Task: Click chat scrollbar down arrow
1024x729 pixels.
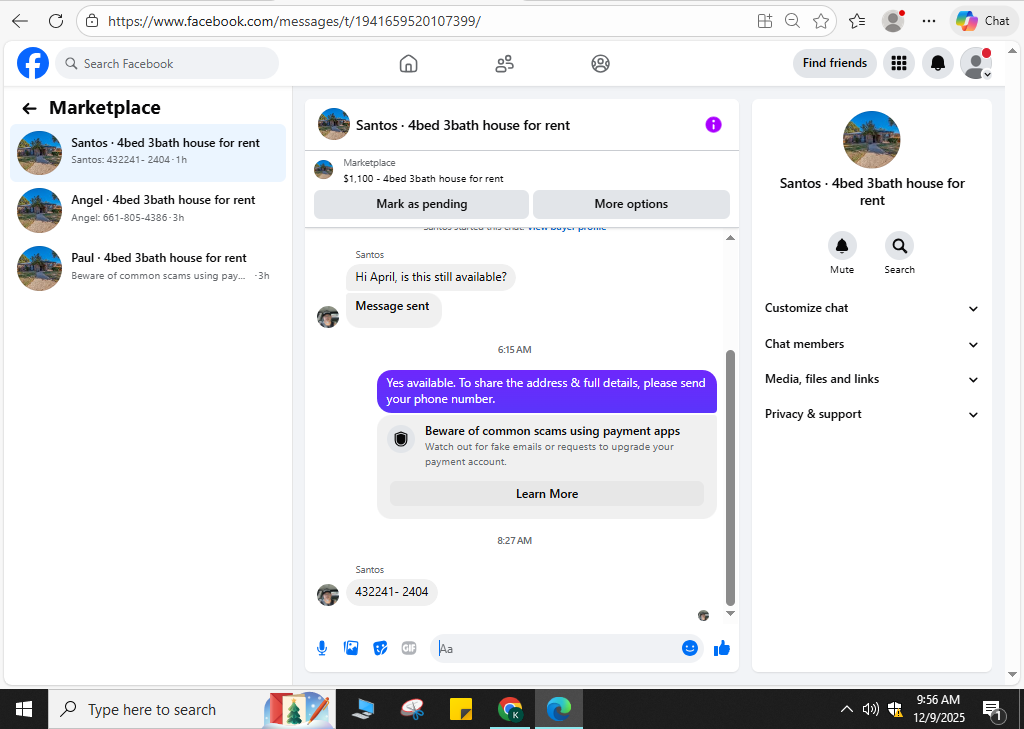Action: [x=730, y=613]
